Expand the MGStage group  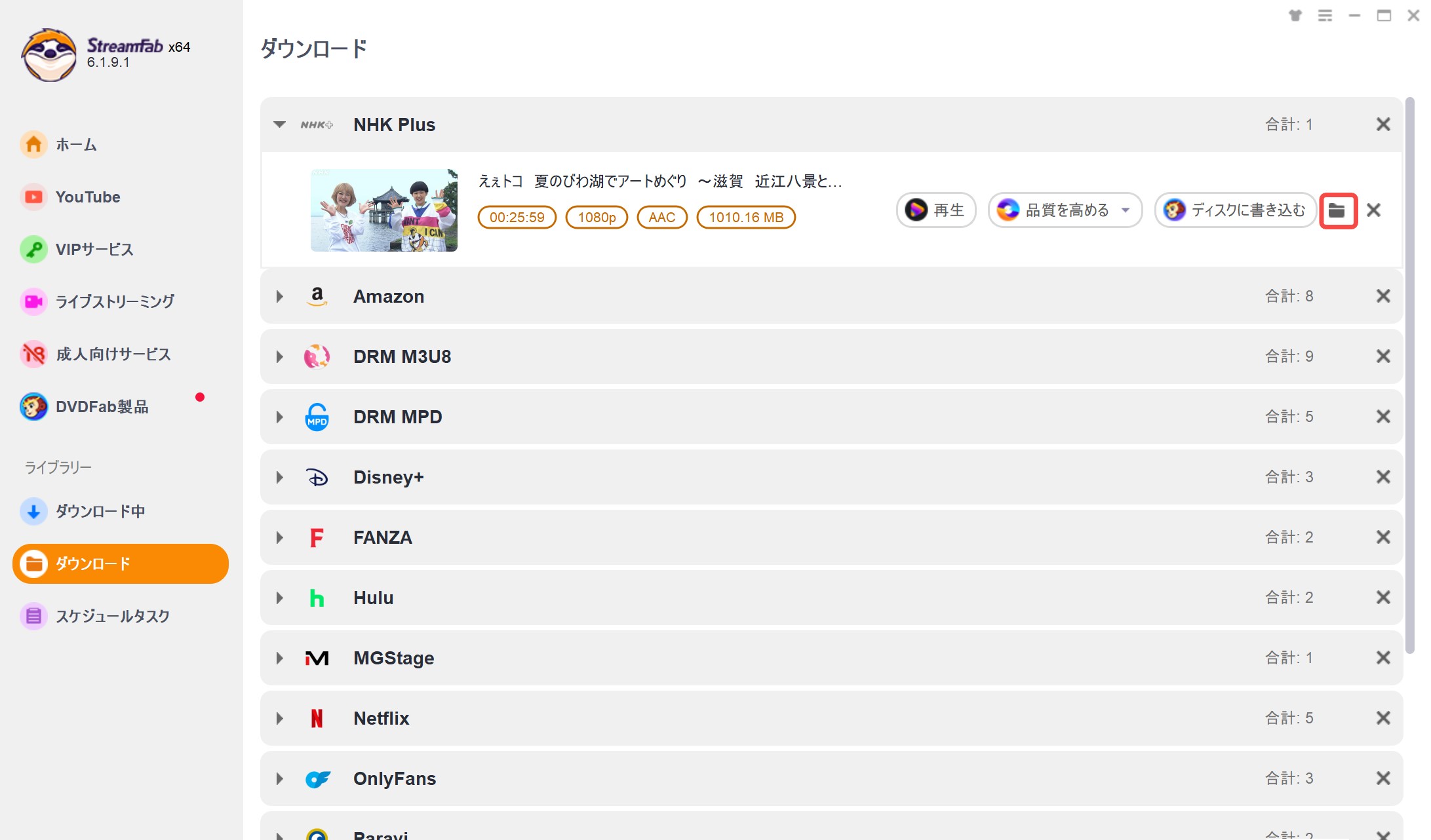click(x=279, y=658)
